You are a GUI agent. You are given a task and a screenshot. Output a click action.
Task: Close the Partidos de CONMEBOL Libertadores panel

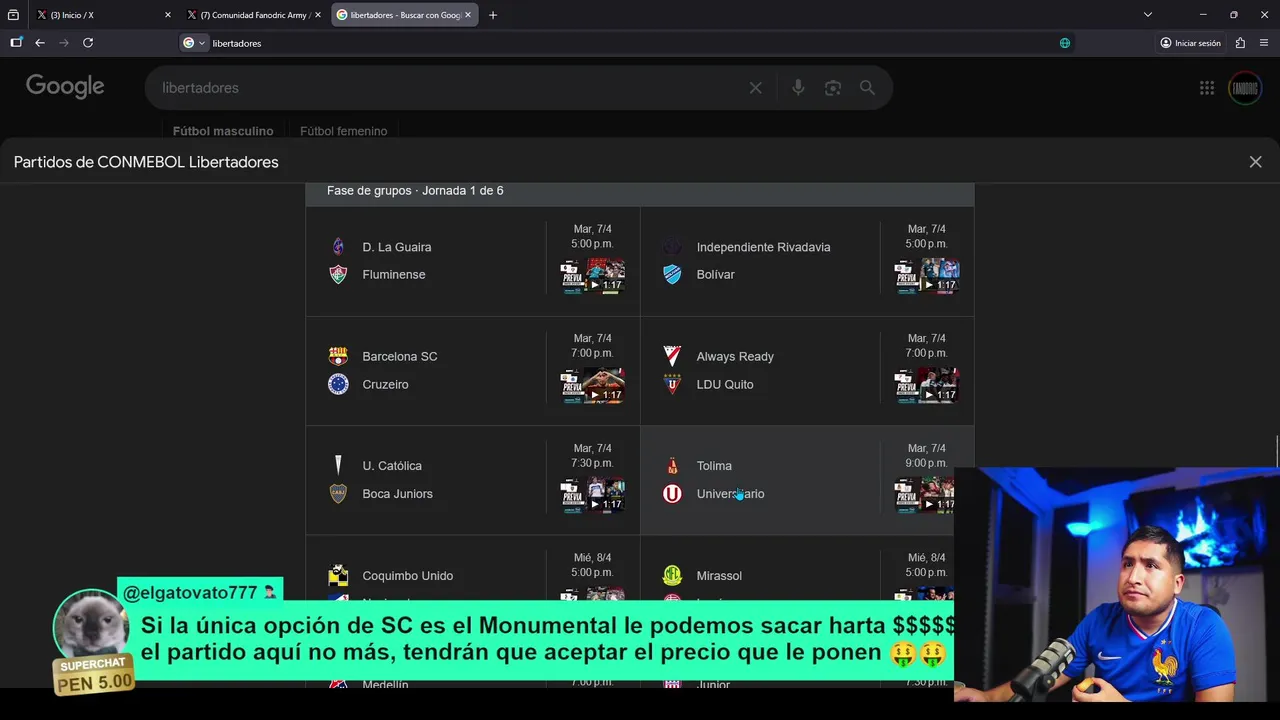1256,162
